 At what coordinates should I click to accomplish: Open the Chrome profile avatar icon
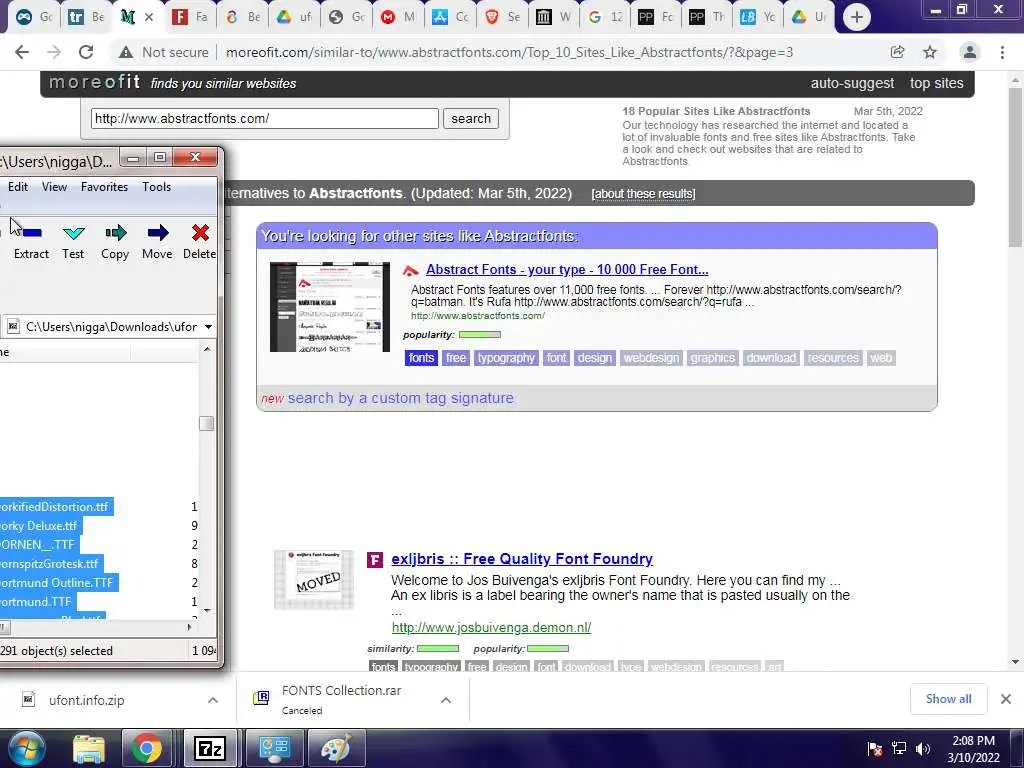970,52
